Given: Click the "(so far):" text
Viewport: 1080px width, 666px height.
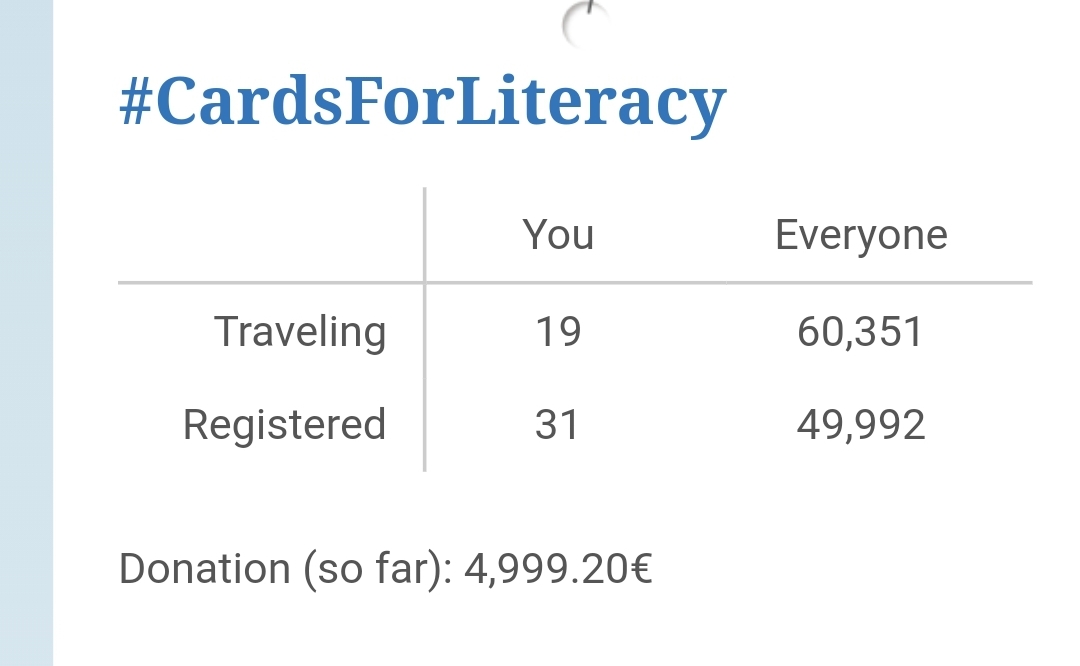Looking at the screenshot, I should click(379, 569).
